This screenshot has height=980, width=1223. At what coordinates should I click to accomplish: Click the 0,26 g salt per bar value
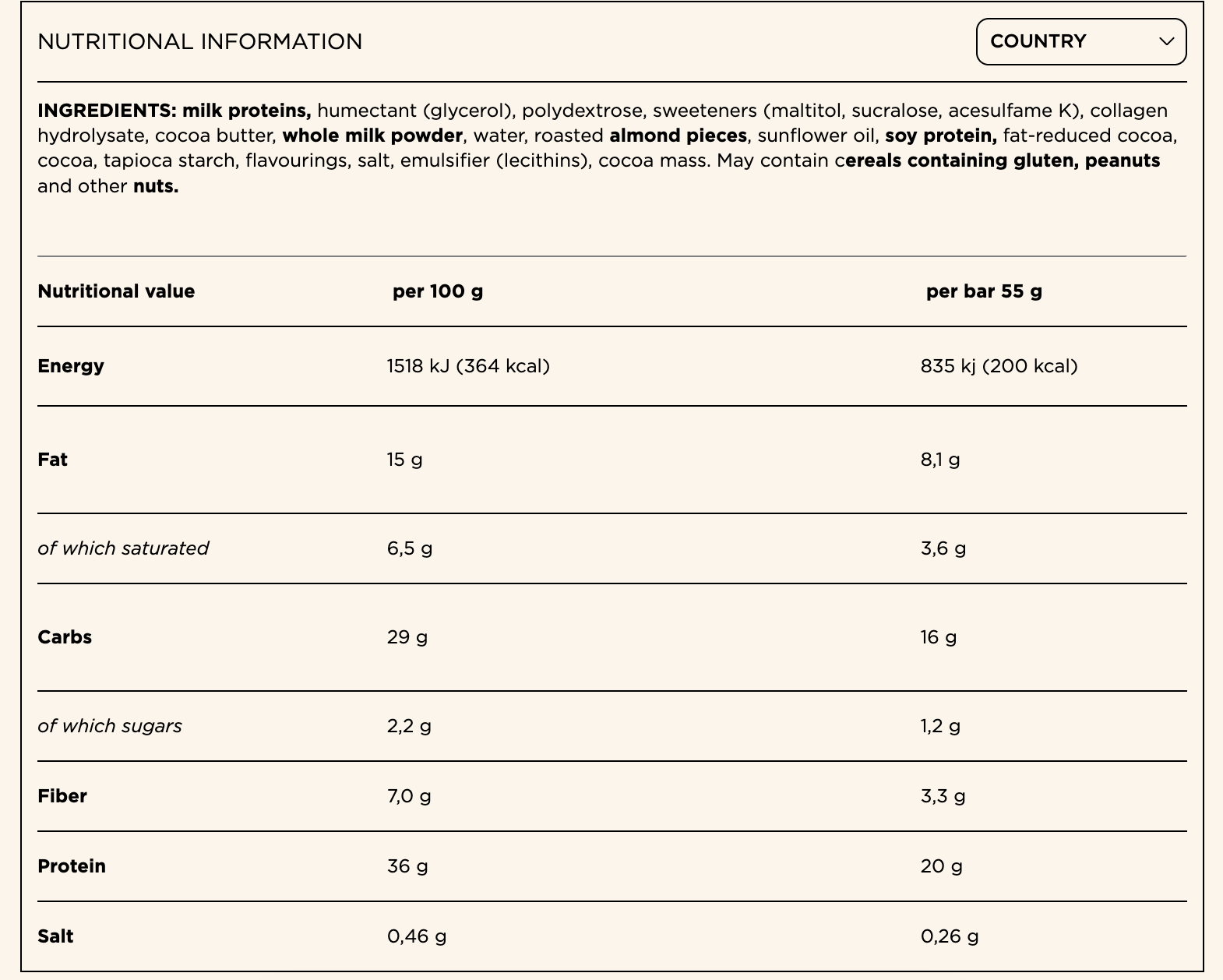(950, 936)
